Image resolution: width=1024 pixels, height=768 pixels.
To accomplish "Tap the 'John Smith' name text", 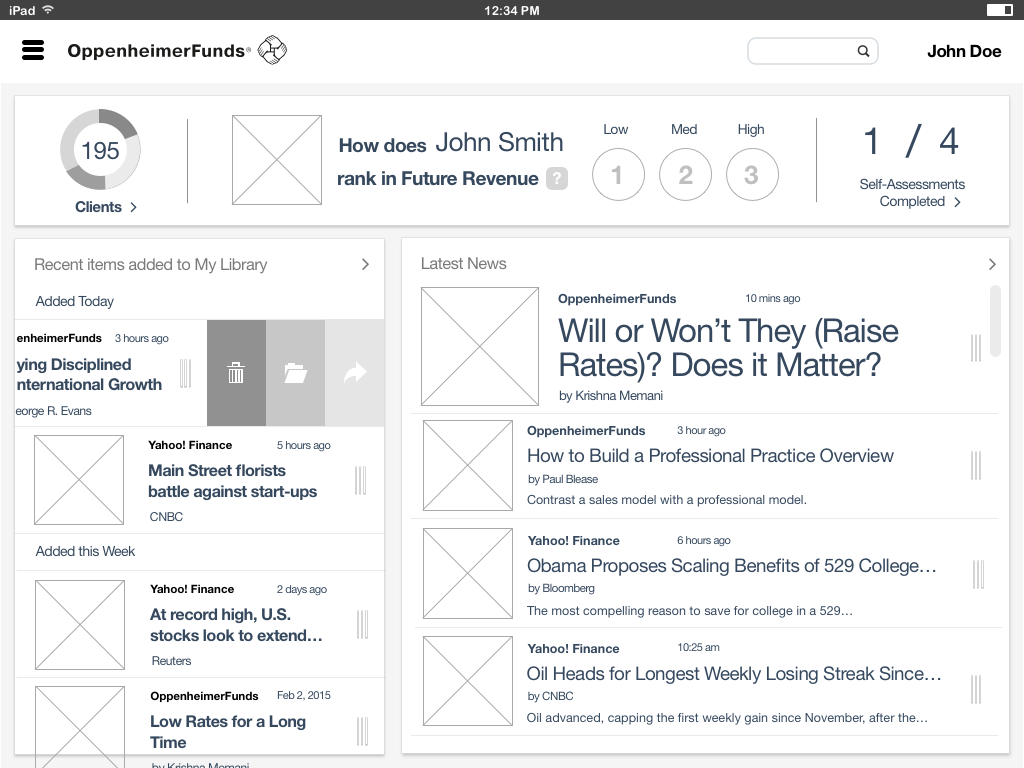I will click(500, 142).
